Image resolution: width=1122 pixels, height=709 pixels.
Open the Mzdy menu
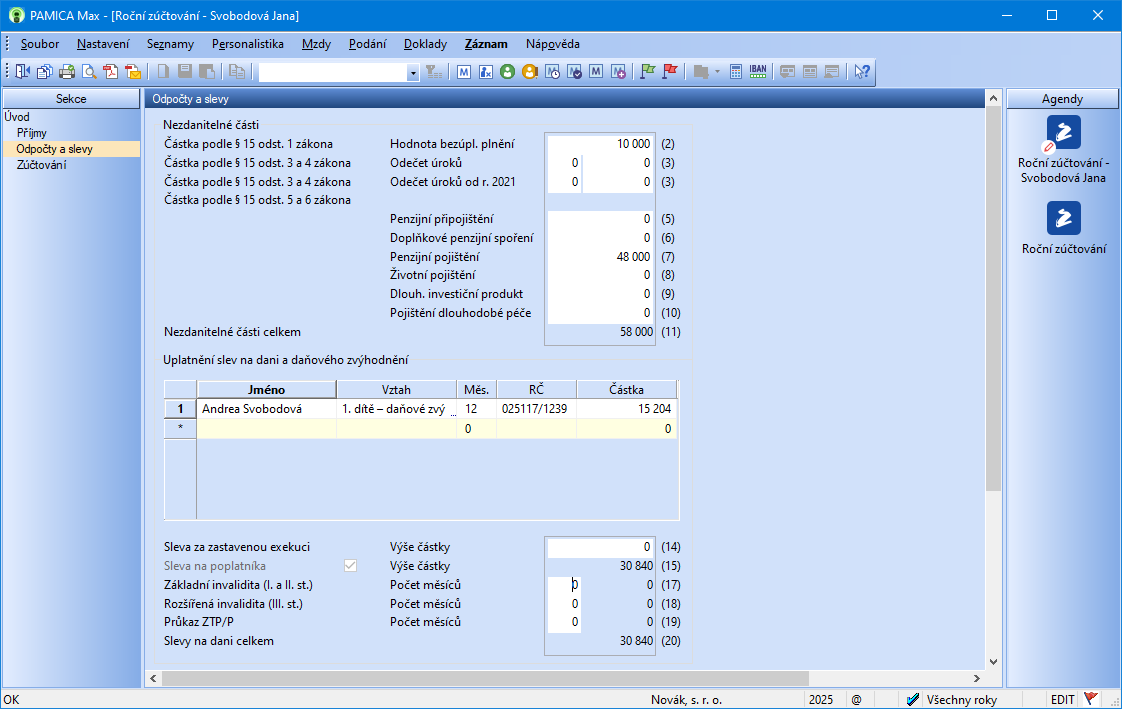tap(316, 44)
